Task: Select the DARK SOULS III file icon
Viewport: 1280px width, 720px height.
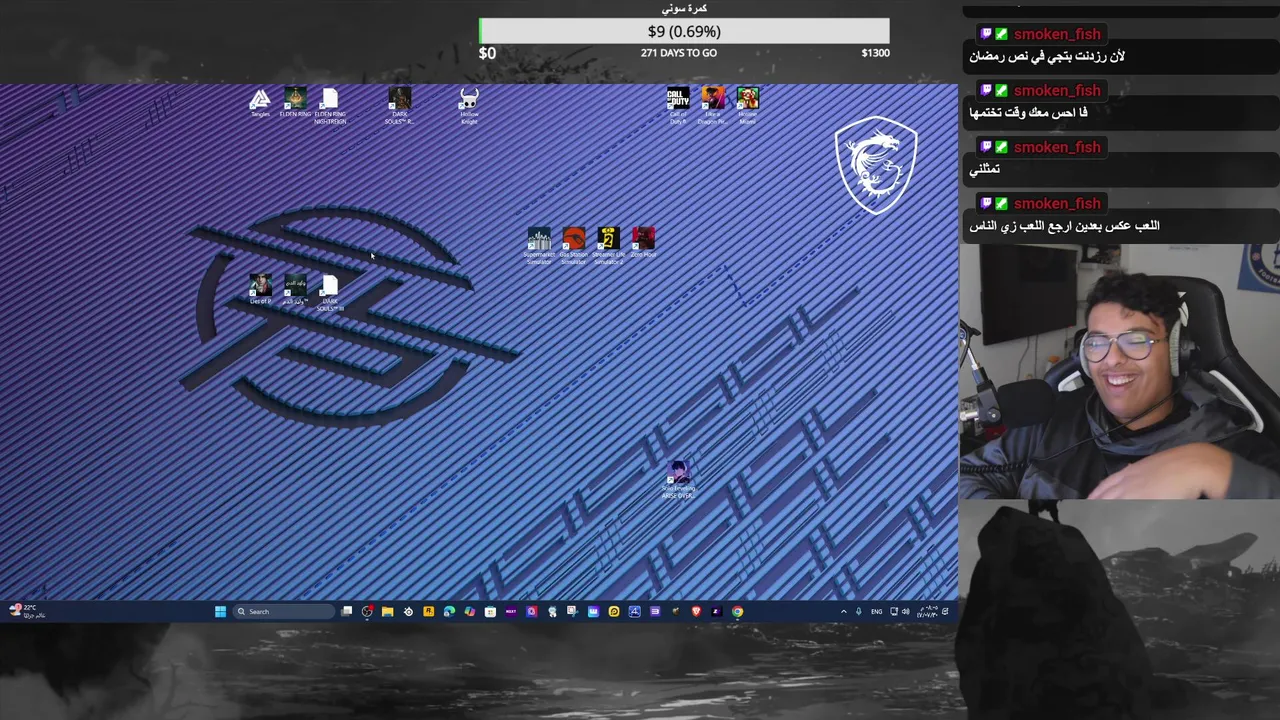Action: pyautogui.click(x=330, y=292)
